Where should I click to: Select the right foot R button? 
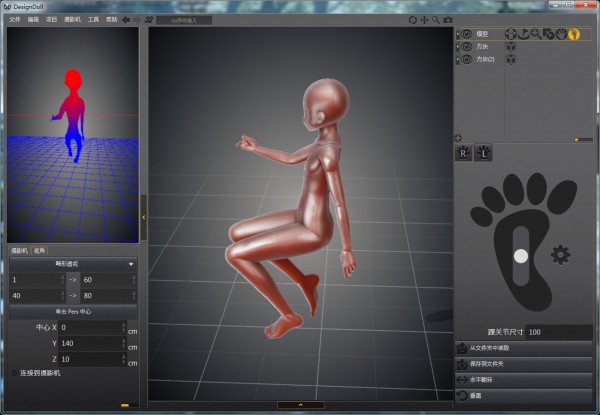coord(464,153)
